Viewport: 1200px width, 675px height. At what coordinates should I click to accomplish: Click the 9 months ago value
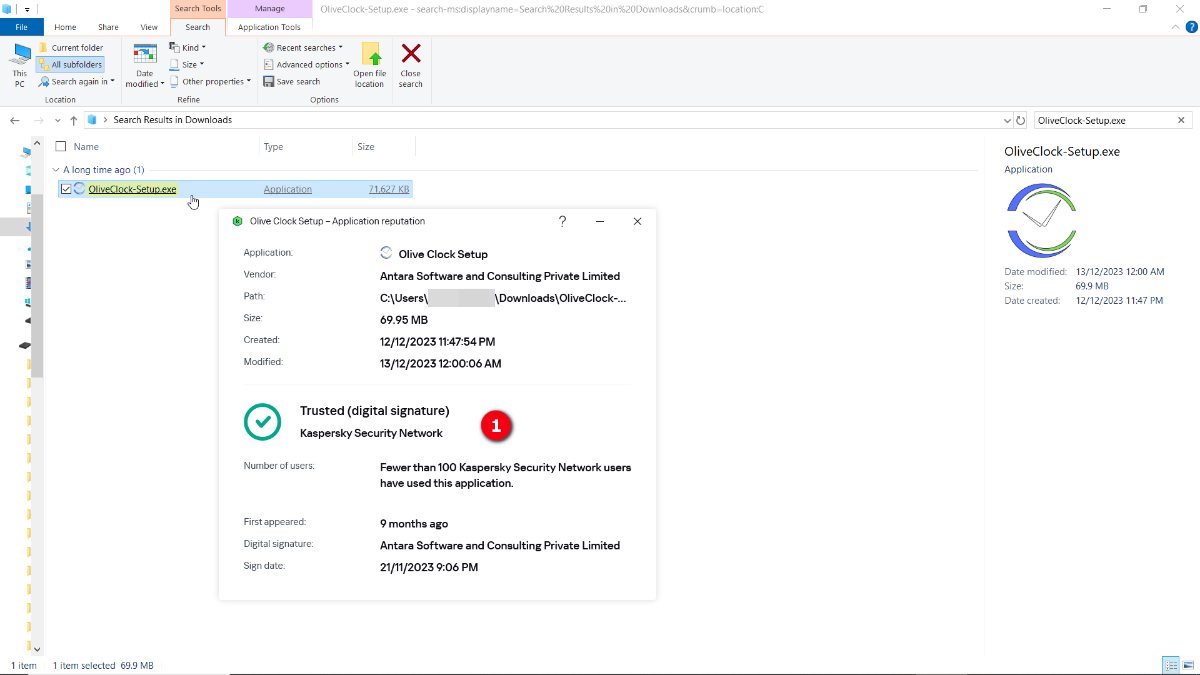pos(414,523)
